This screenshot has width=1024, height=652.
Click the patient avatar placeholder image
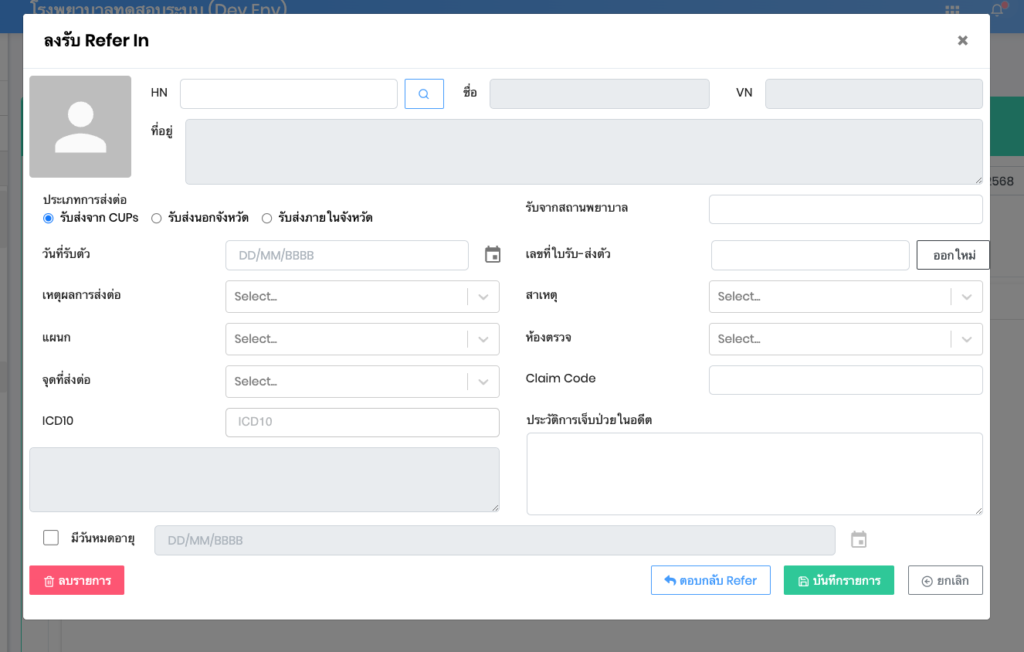(x=80, y=127)
